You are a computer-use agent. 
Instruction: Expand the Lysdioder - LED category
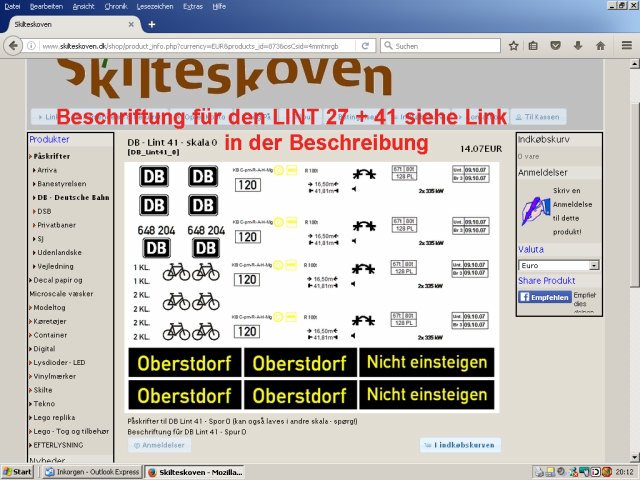tap(59, 362)
